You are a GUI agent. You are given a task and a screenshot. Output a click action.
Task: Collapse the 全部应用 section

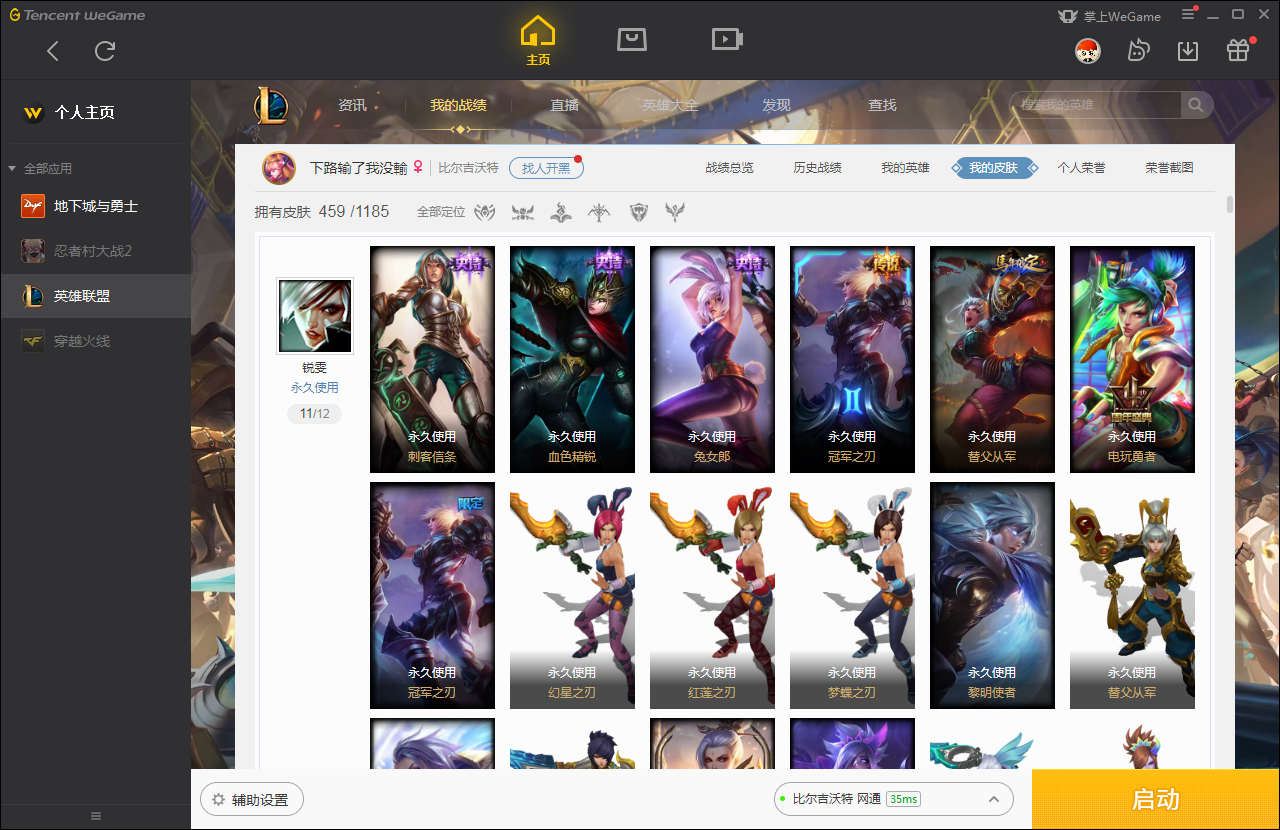click(x=40, y=168)
